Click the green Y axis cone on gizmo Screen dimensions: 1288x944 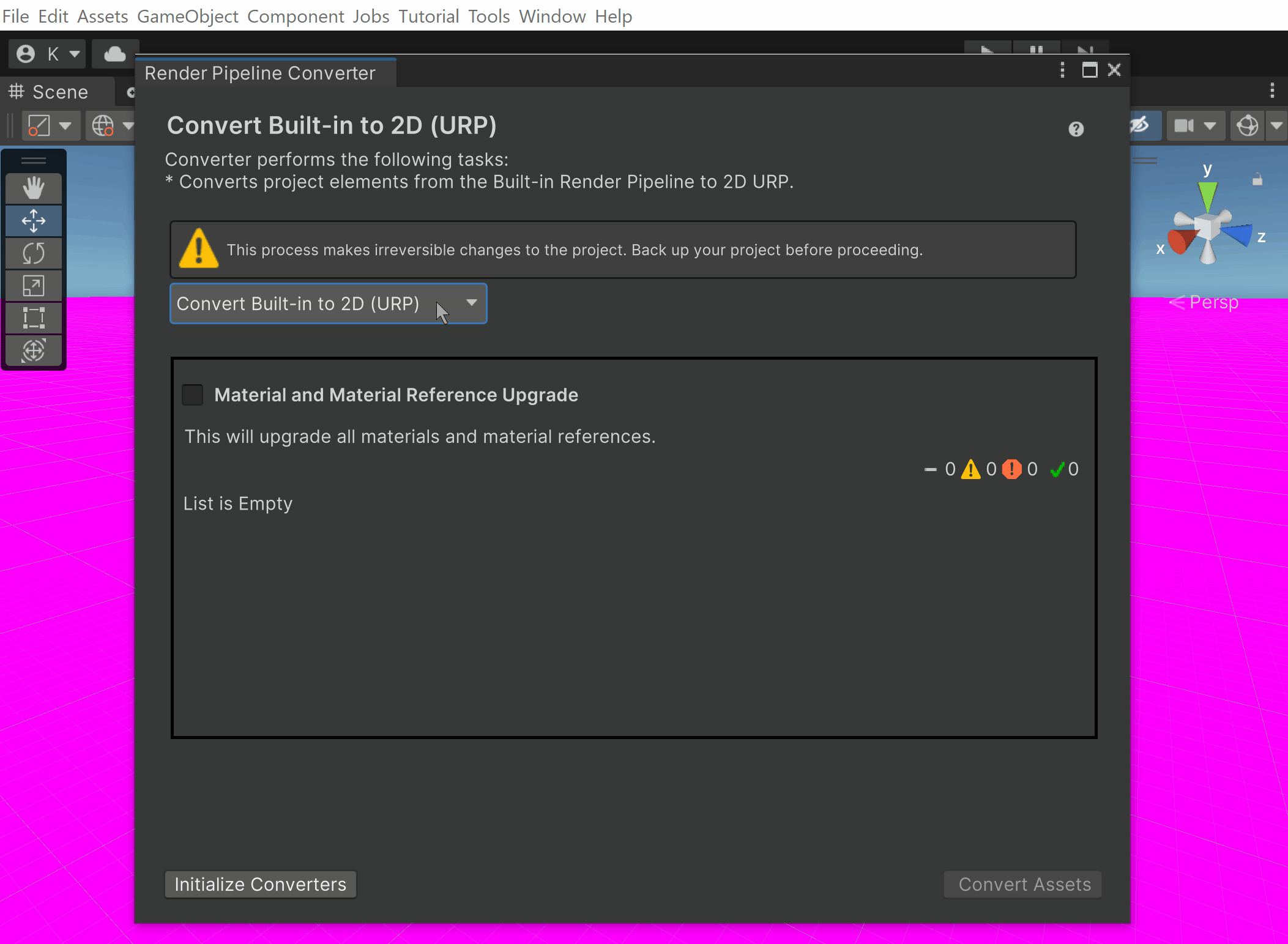point(1207,196)
